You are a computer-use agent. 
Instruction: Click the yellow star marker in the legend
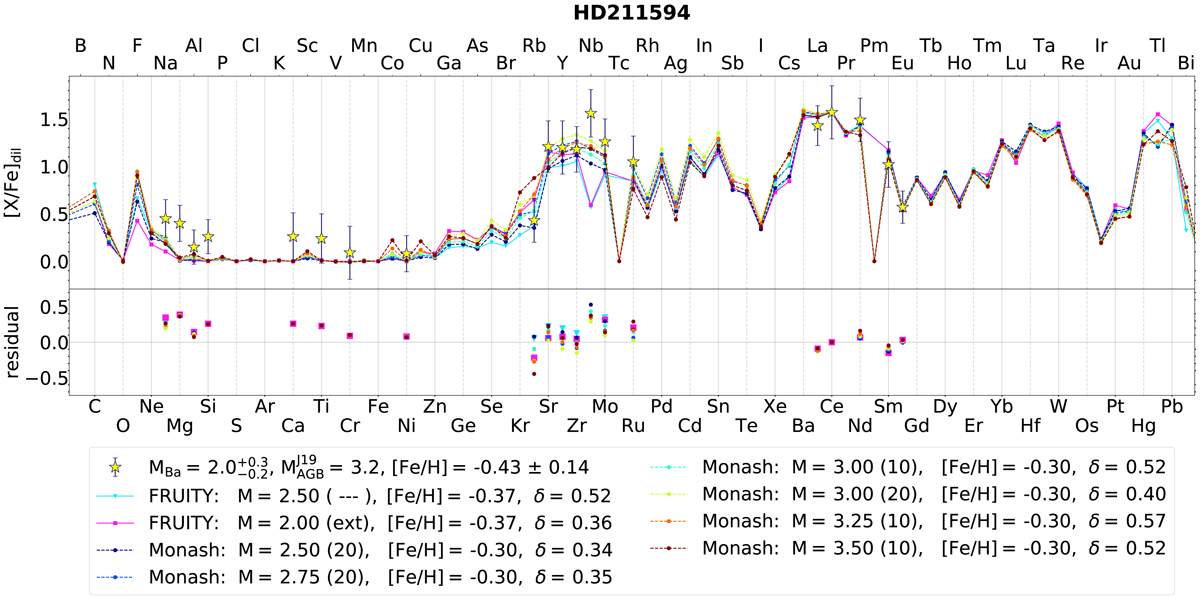coord(119,466)
